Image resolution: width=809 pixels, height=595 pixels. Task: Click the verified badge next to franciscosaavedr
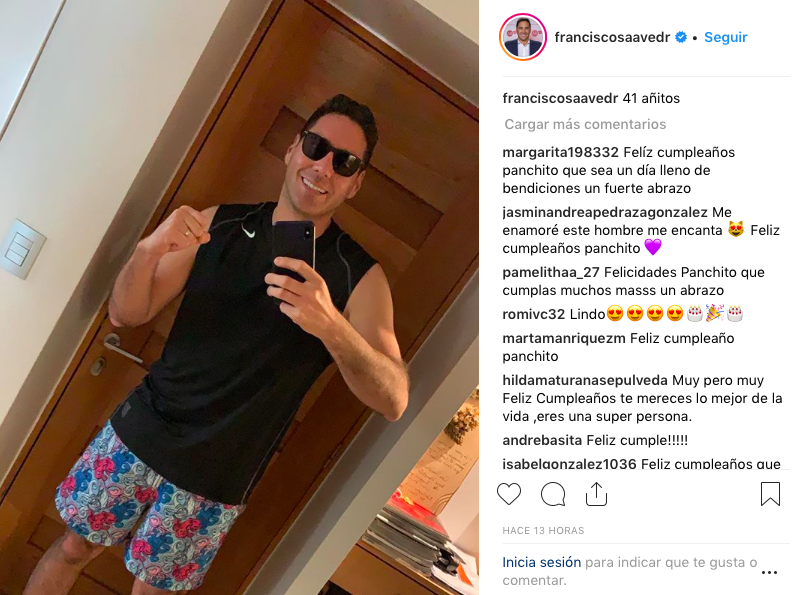click(x=681, y=37)
